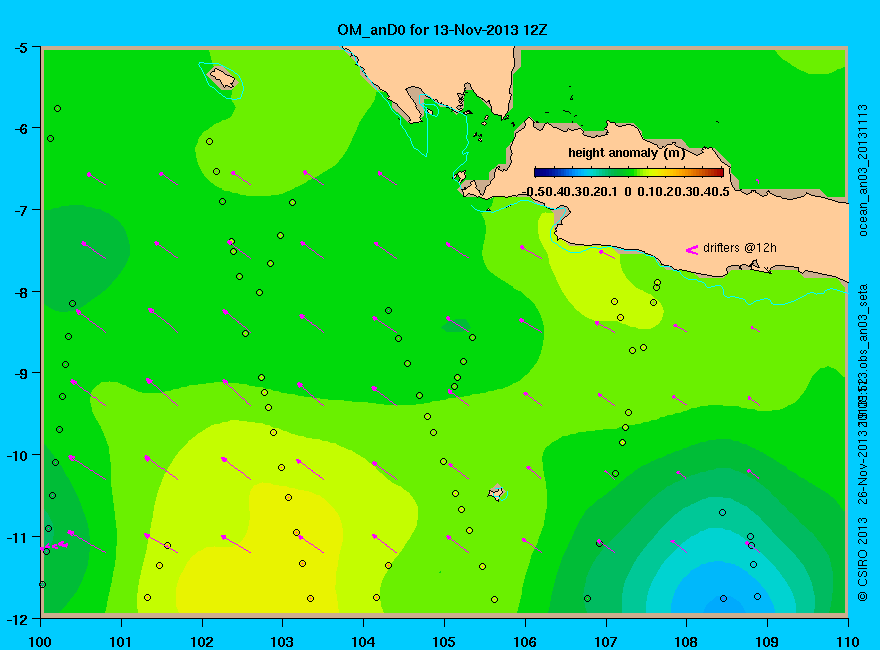The width and height of the screenshot is (880, 650).
Task: Click longitude axis label 107
Action: [606, 642]
